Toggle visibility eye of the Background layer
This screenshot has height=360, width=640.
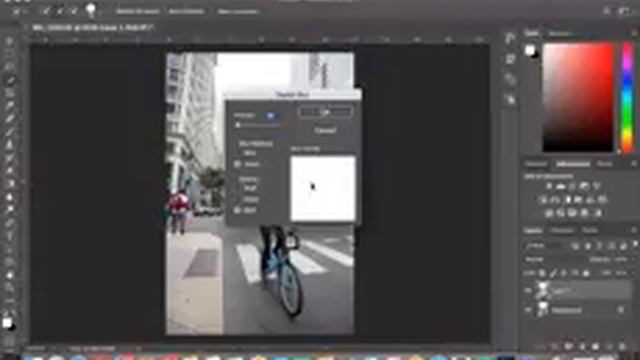coord(528,310)
